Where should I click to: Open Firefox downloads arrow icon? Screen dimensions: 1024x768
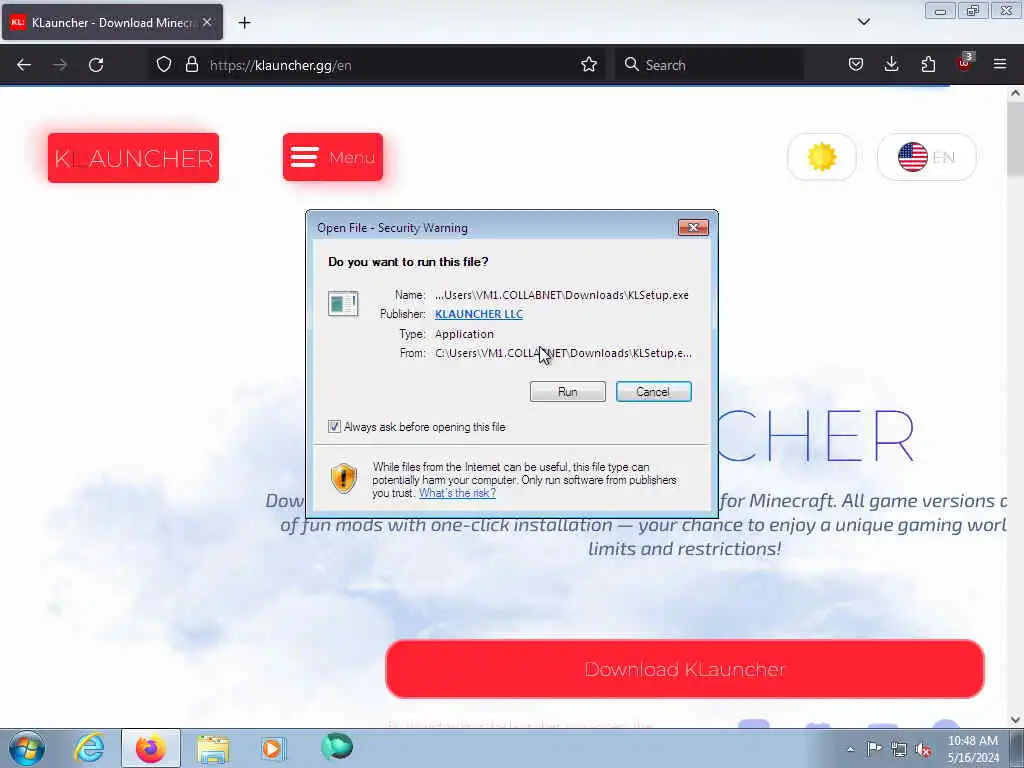[x=891, y=65]
